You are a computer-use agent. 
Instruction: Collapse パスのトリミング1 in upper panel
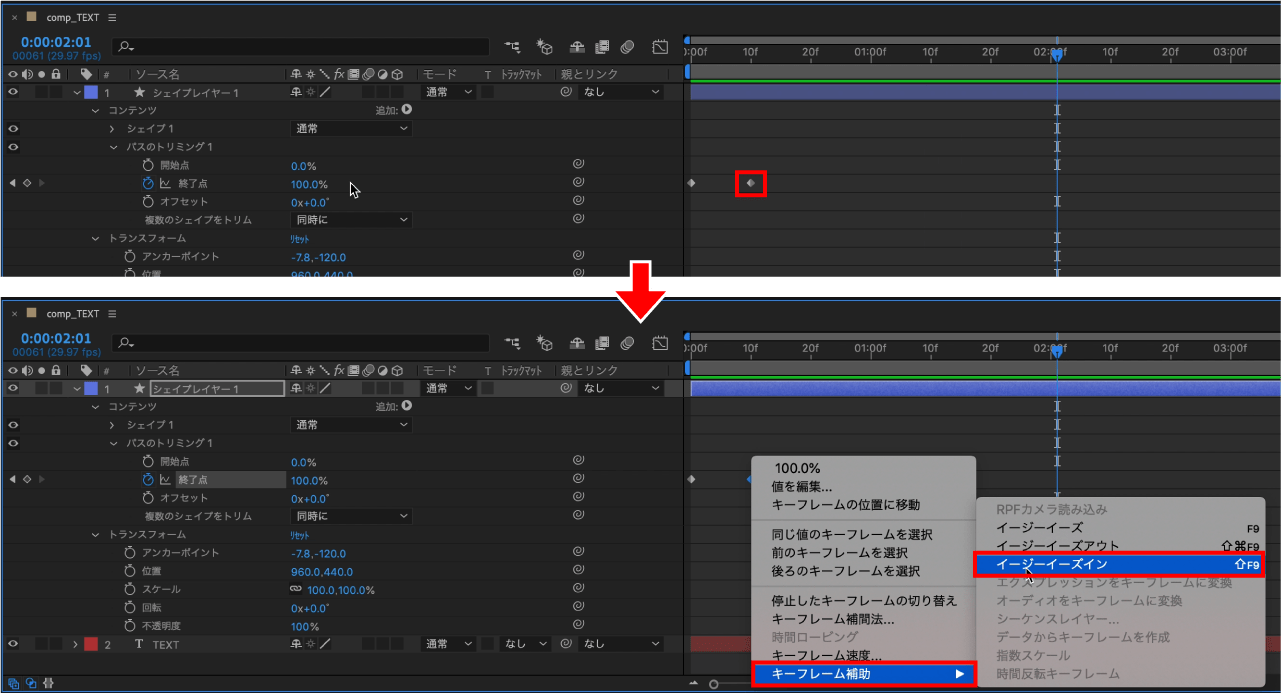coord(114,147)
